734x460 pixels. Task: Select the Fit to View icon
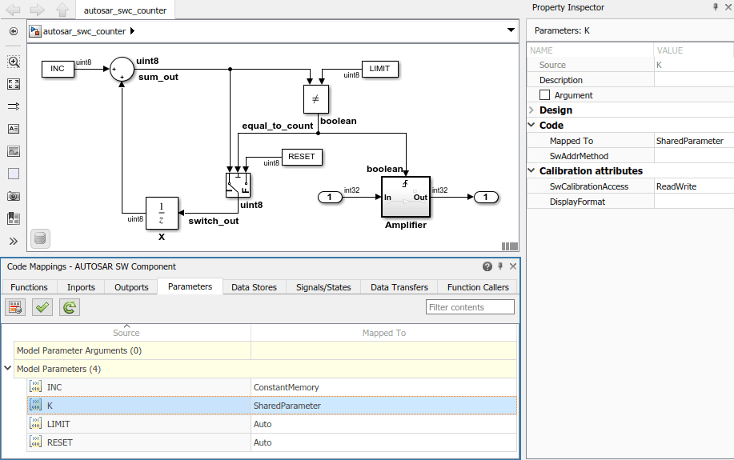pyautogui.click(x=14, y=85)
